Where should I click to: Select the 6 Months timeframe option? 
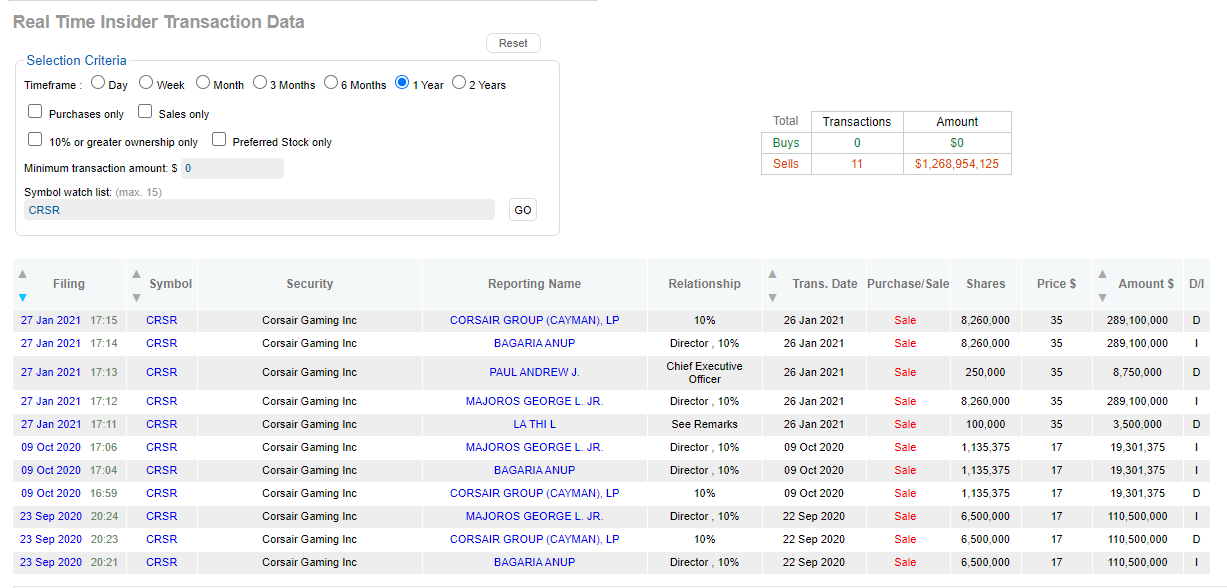pyautogui.click(x=331, y=83)
